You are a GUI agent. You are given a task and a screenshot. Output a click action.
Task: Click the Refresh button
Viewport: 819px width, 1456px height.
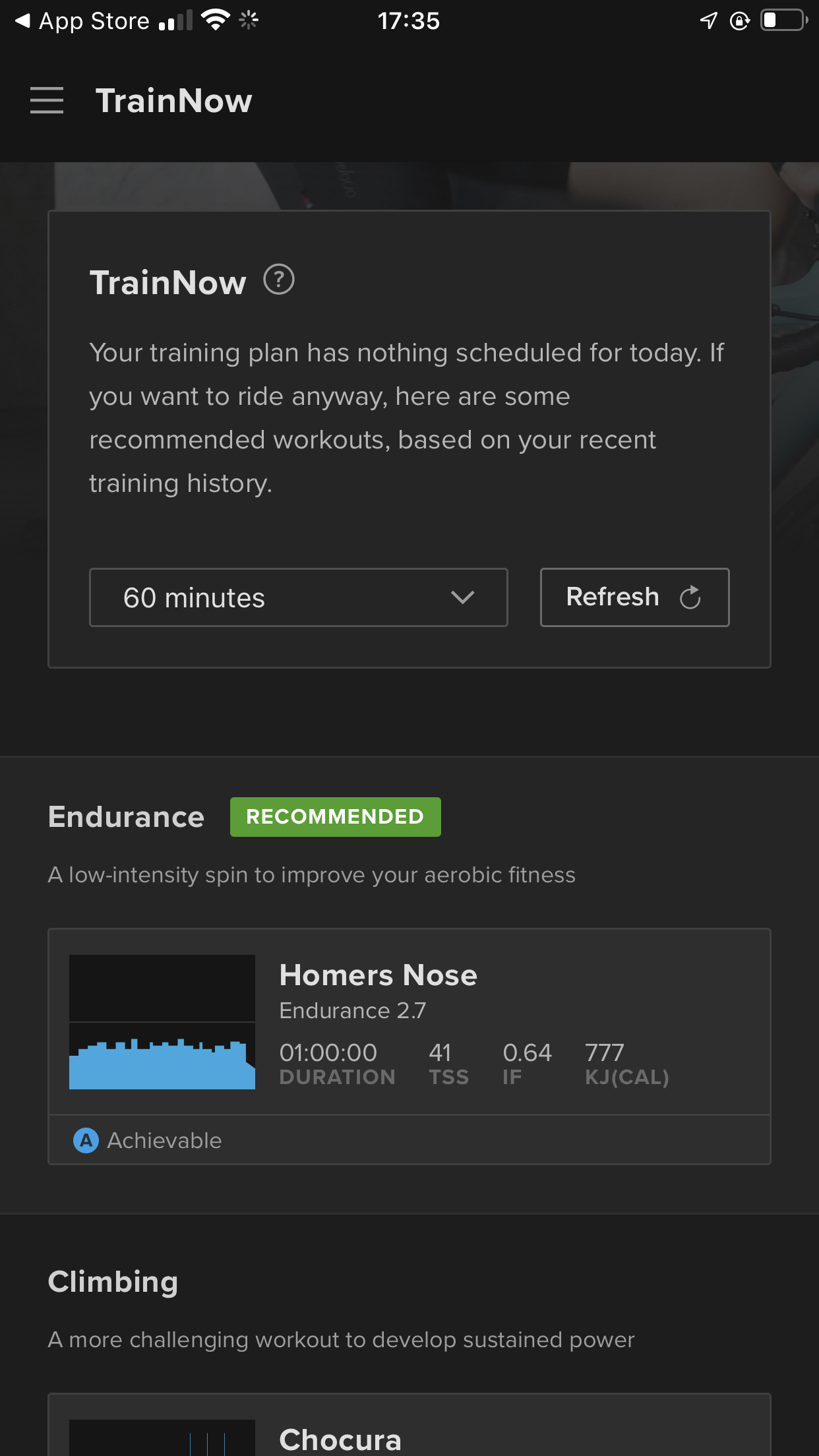[x=635, y=597]
